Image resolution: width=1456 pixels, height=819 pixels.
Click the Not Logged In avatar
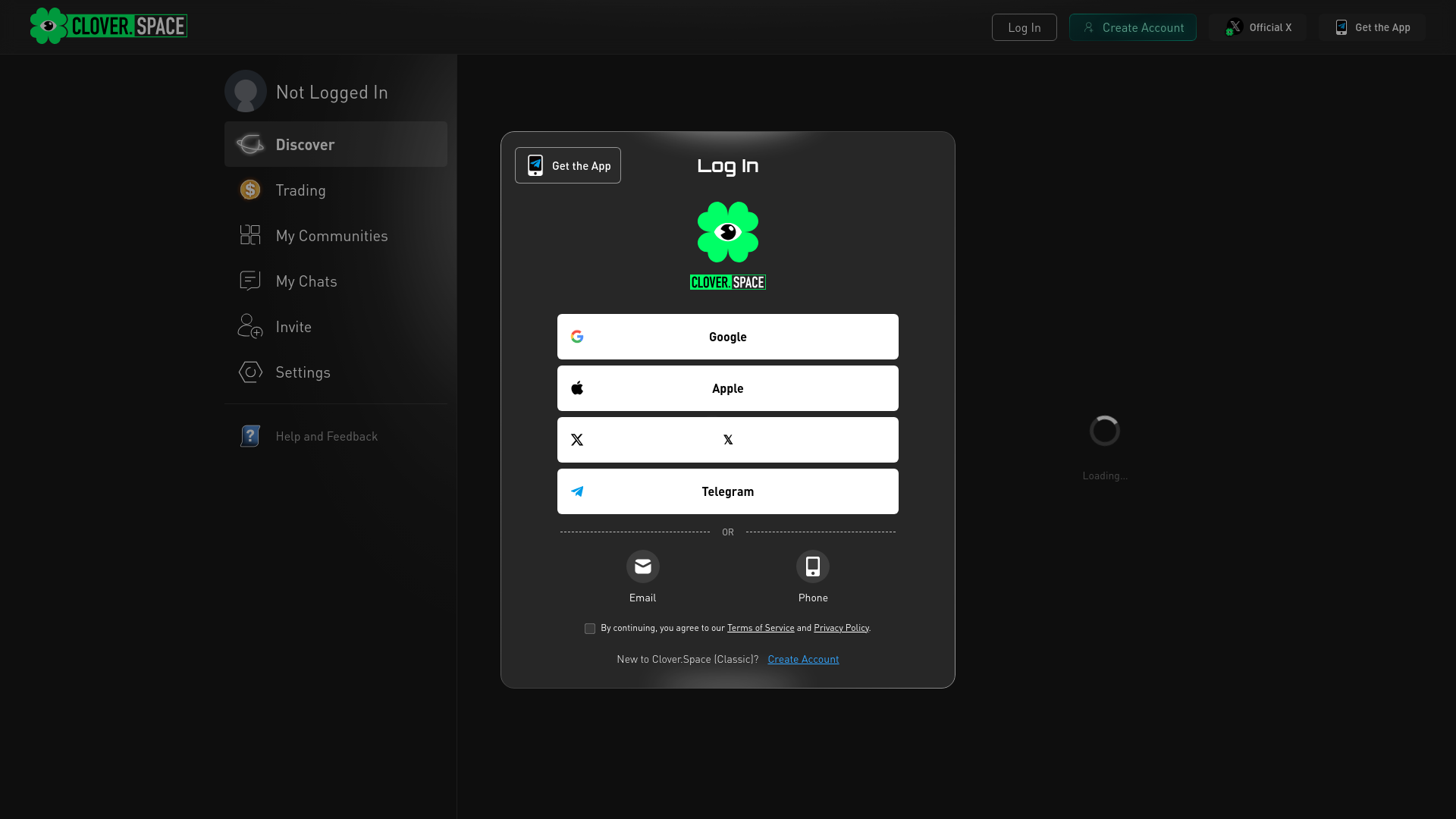[x=246, y=91]
